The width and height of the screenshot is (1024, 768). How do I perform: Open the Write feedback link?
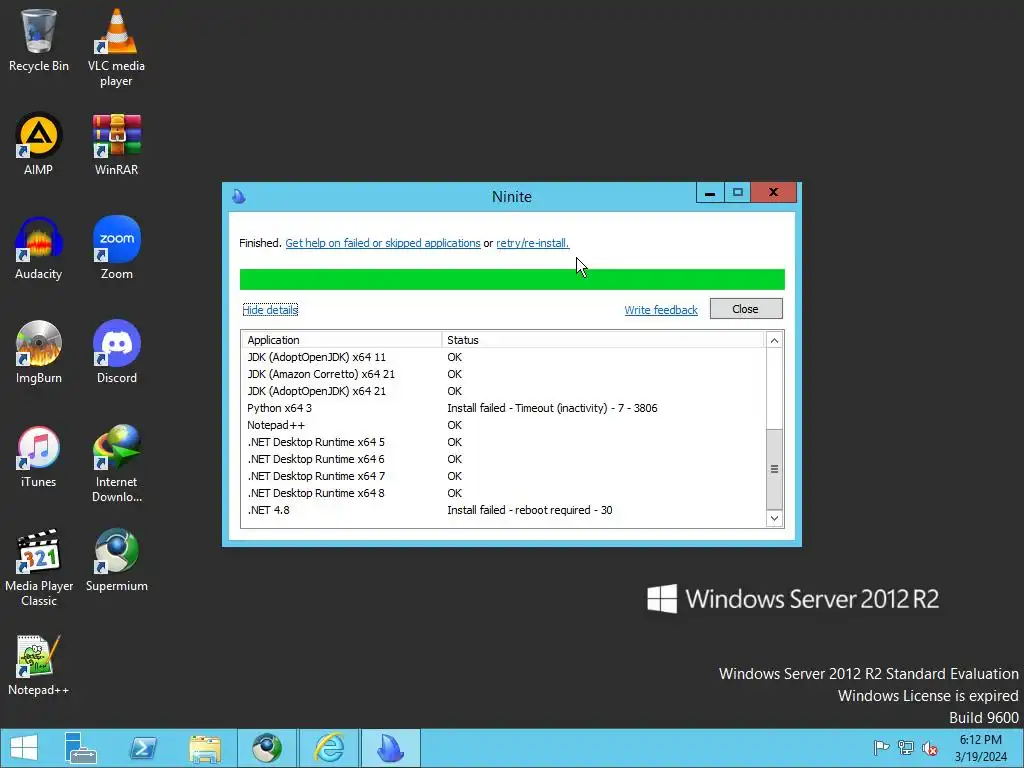pyautogui.click(x=661, y=310)
